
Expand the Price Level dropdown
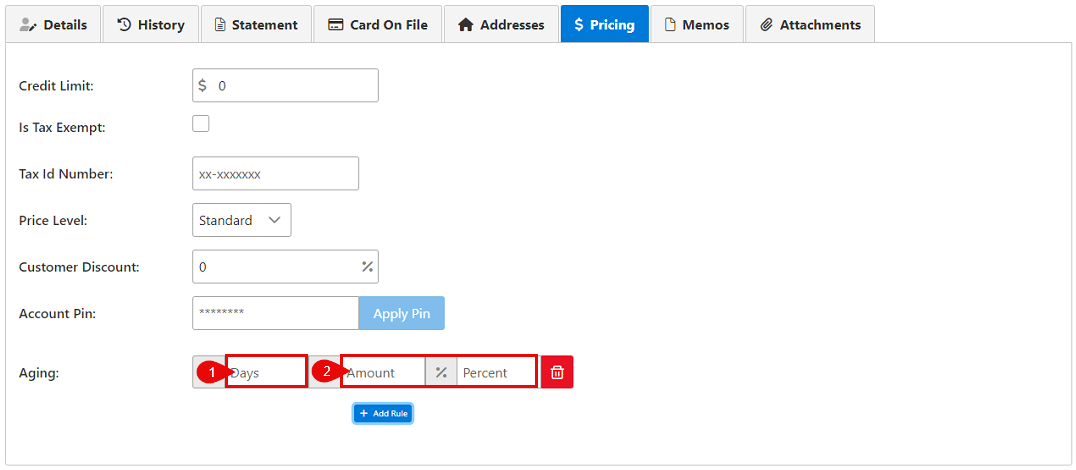point(241,220)
